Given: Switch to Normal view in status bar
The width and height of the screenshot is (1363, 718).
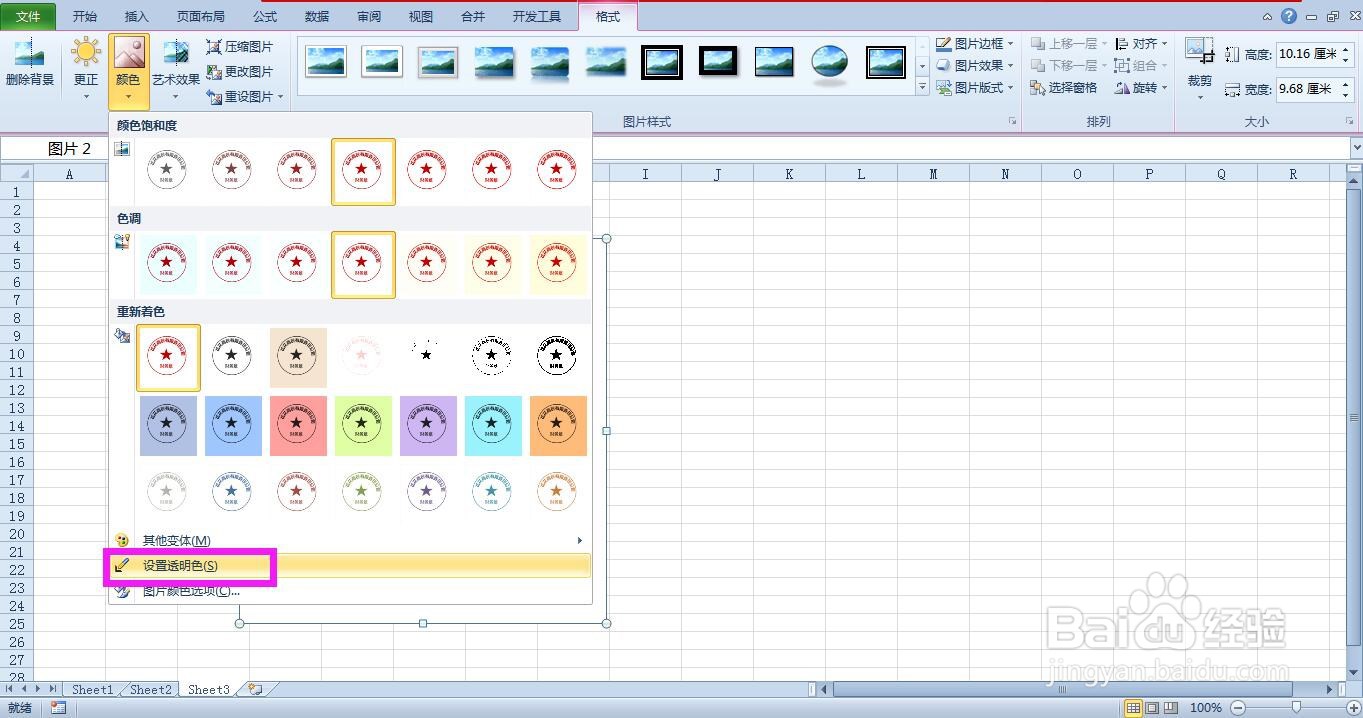Looking at the screenshot, I should pyautogui.click(x=1133, y=708).
